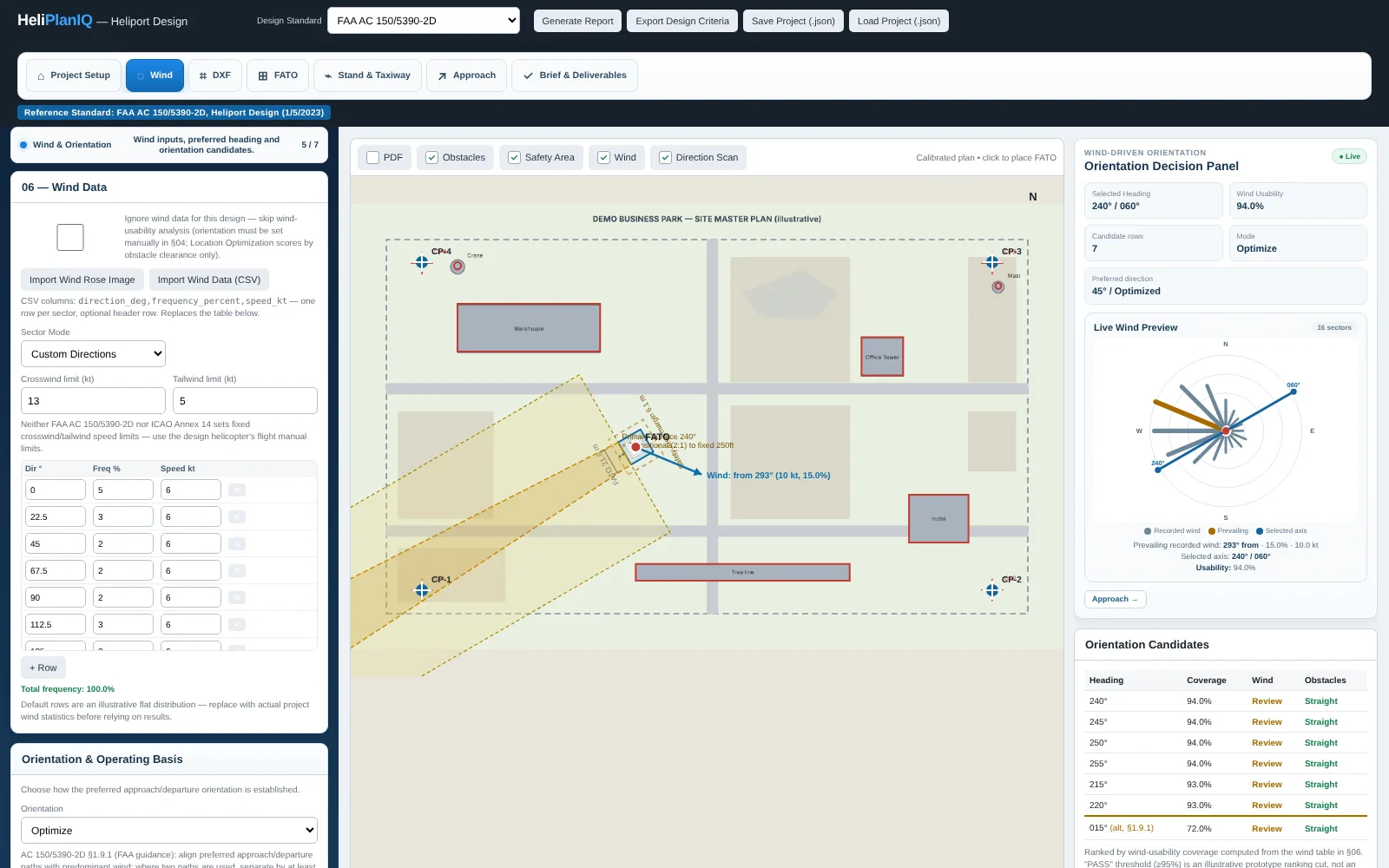
Task: Open the FATO tab
Action: click(x=278, y=76)
